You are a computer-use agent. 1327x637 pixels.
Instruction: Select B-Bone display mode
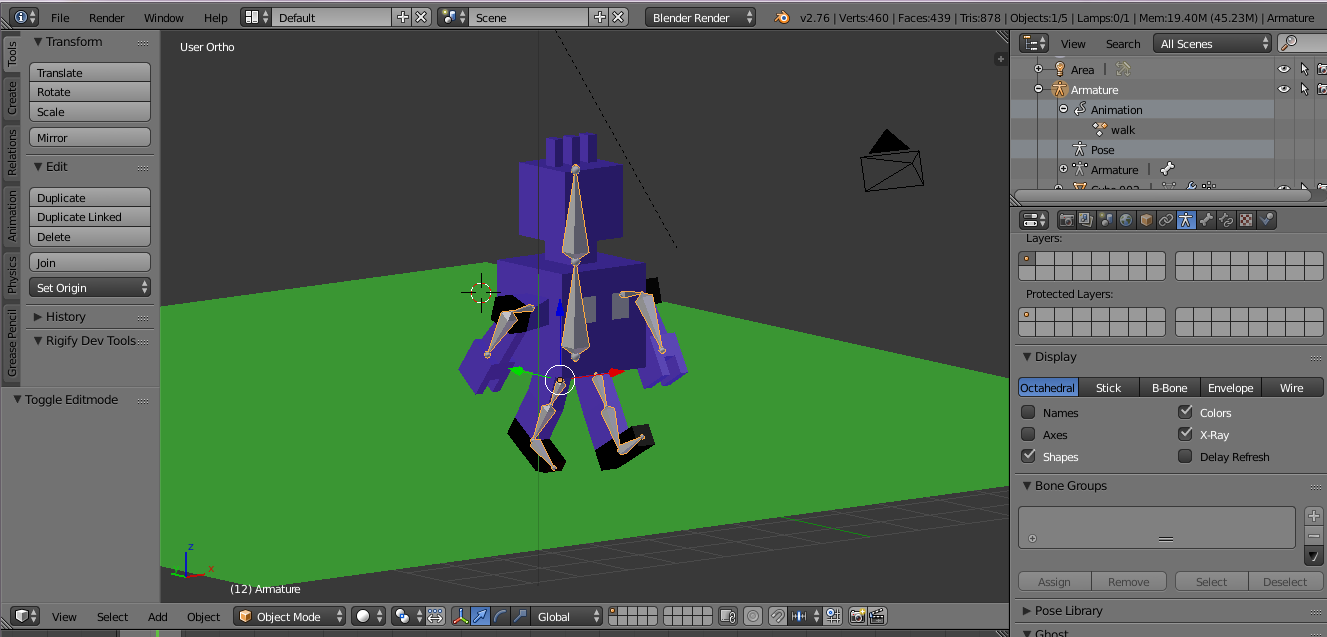1169,388
